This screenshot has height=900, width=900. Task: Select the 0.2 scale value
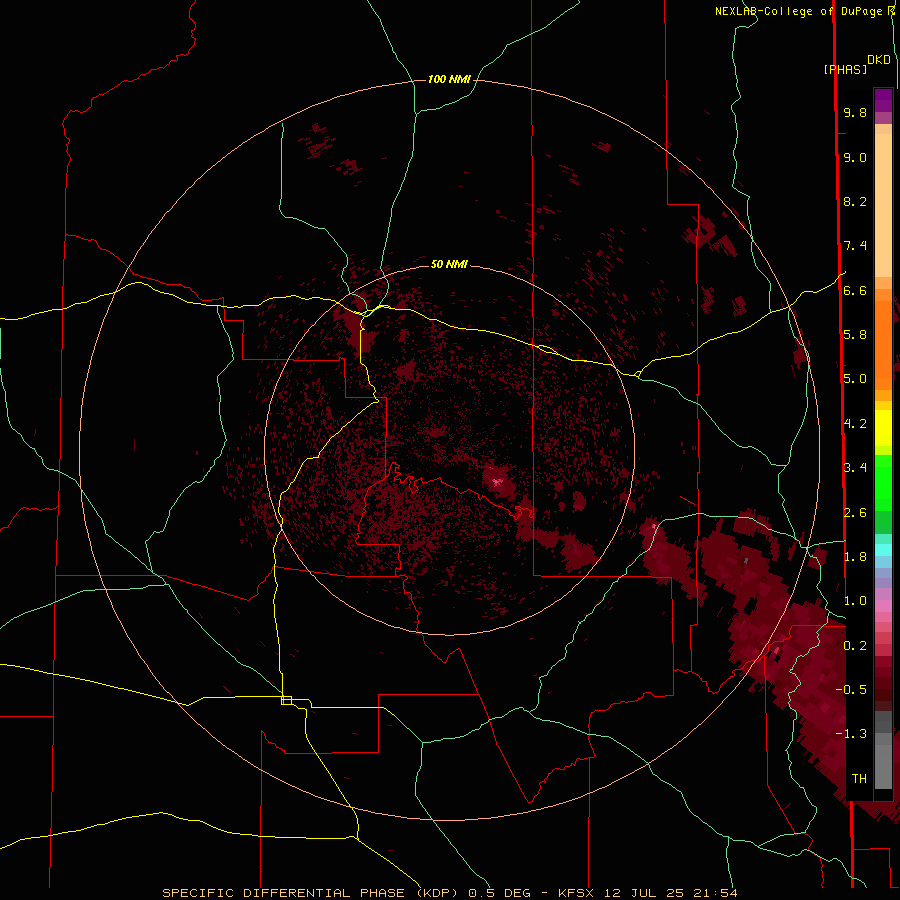855,645
